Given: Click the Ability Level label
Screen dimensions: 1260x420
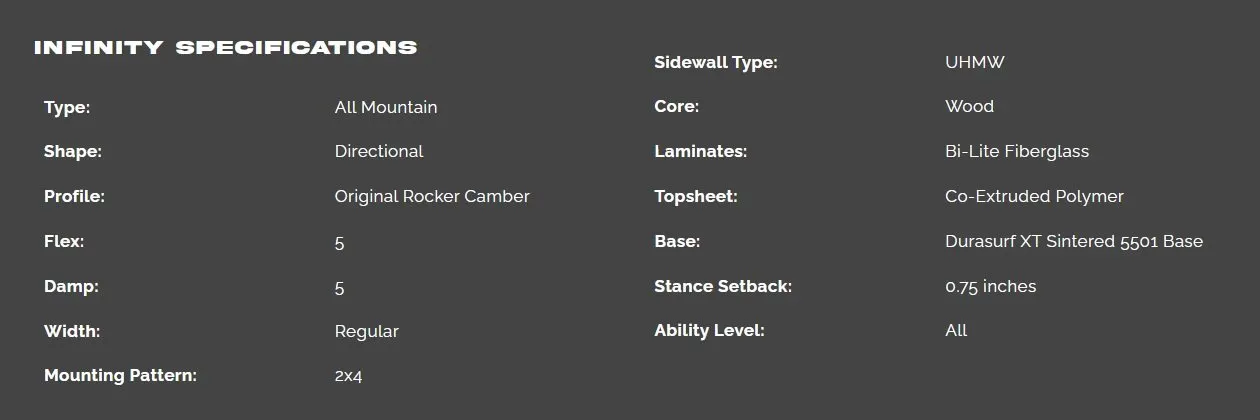Looking at the screenshot, I should click(709, 331).
